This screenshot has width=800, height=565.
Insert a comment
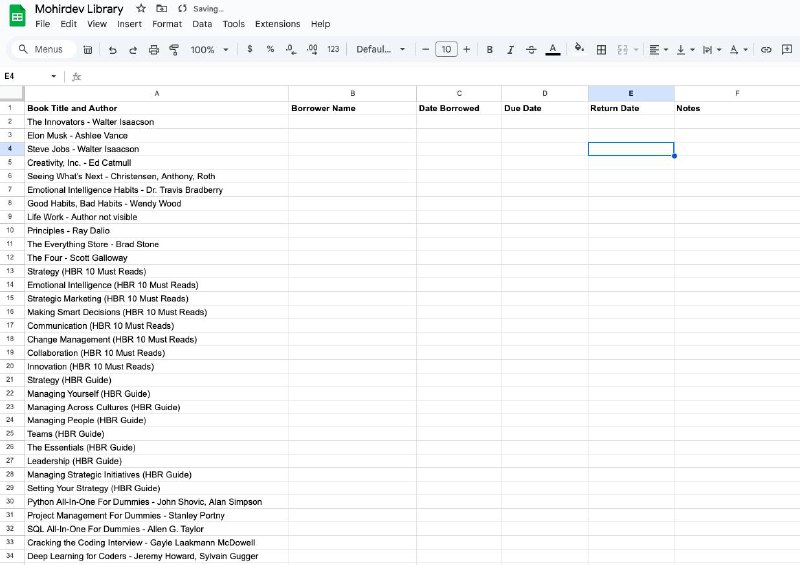click(x=787, y=50)
